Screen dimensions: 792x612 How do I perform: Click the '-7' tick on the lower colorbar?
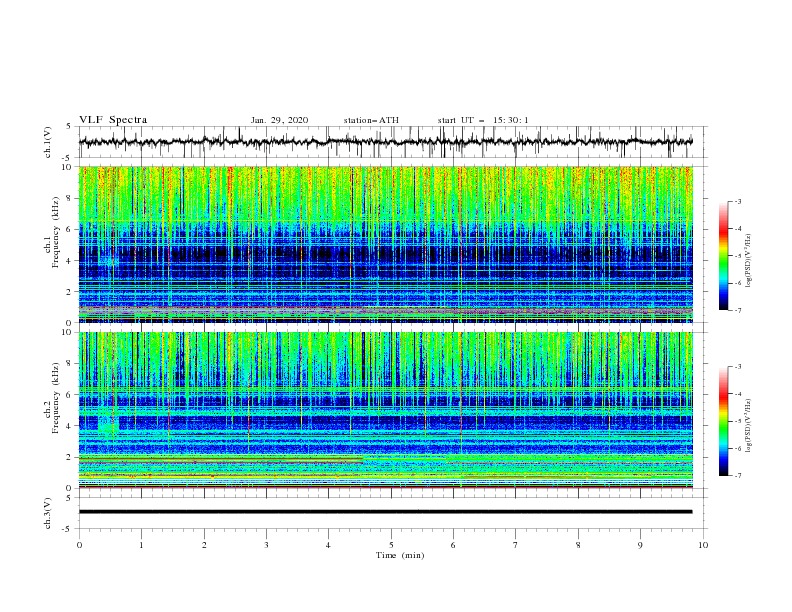pos(737,476)
